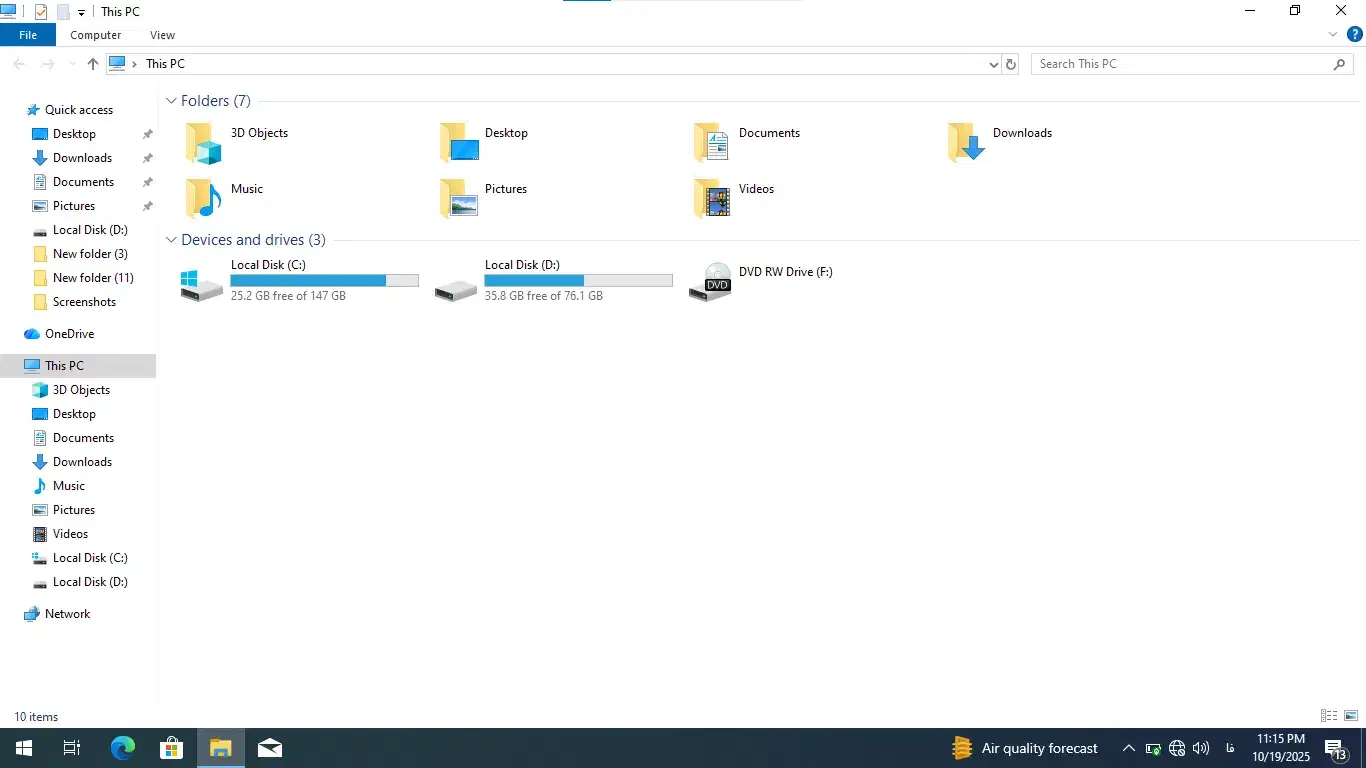Open the 3D Objects folder icon
This screenshot has width=1366, height=768.
click(x=203, y=143)
